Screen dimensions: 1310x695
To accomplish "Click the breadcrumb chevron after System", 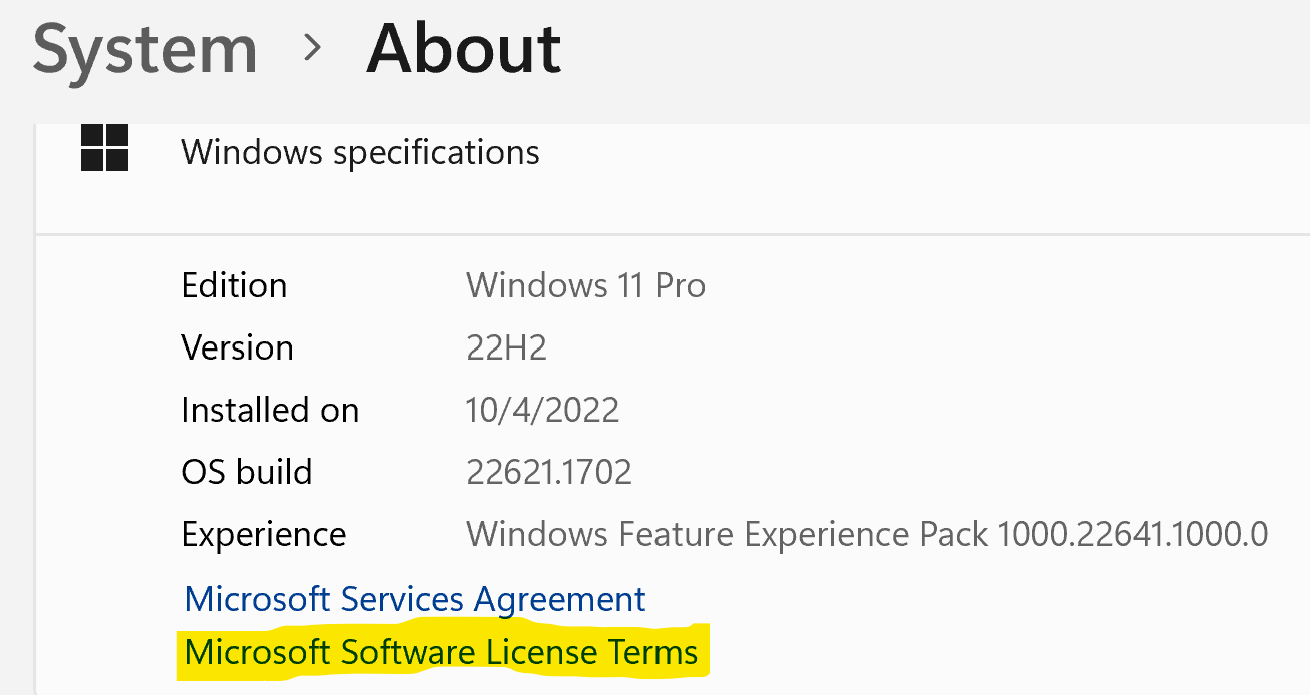I will 313,47.
